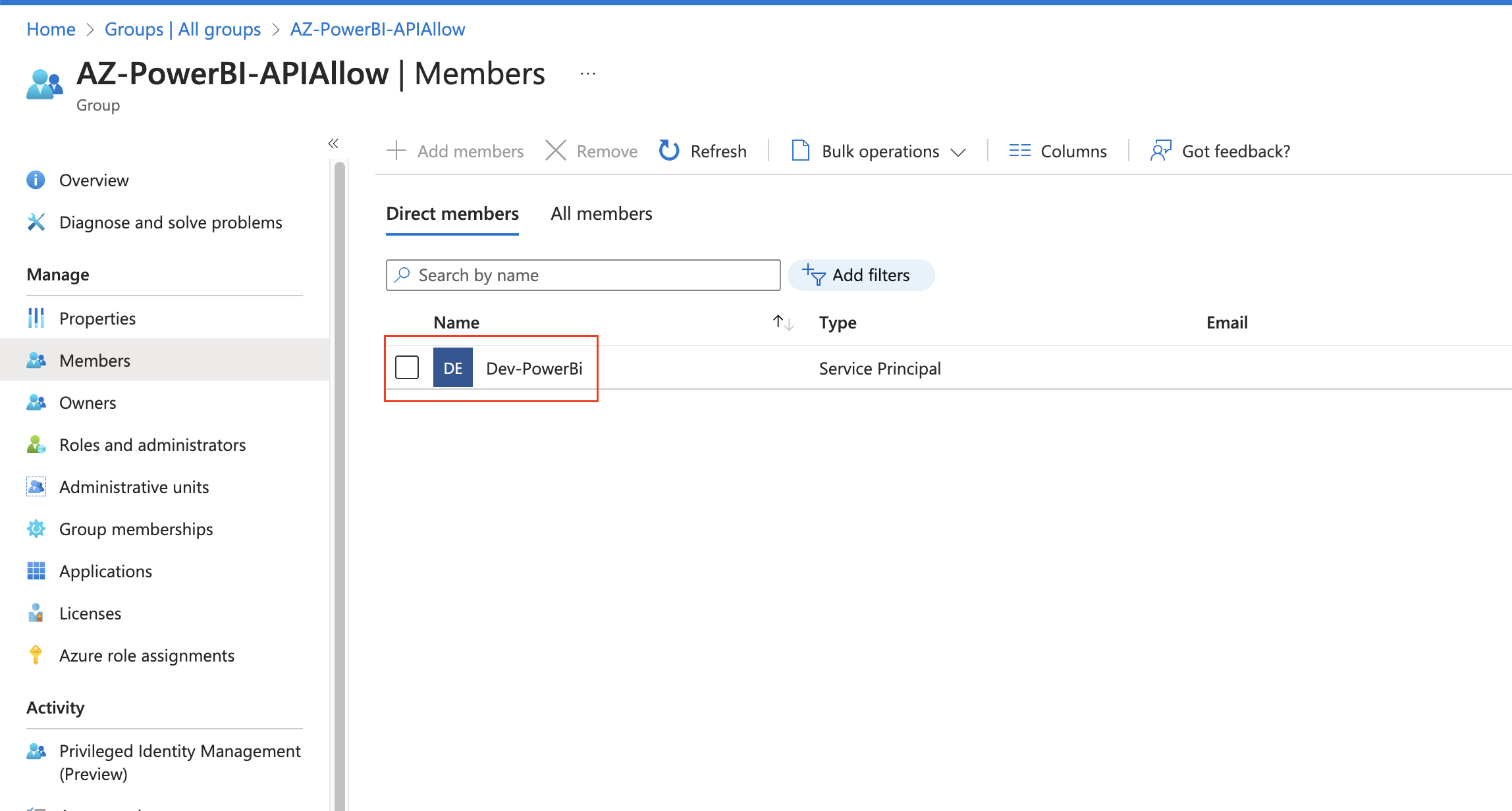Go to Groups | All groups breadcrumb
Image resolution: width=1512 pixels, height=811 pixels.
(182, 29)
